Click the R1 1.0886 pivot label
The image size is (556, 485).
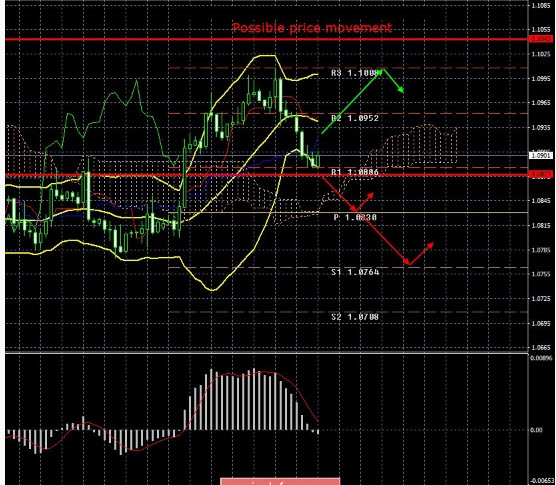pos(355,172)
